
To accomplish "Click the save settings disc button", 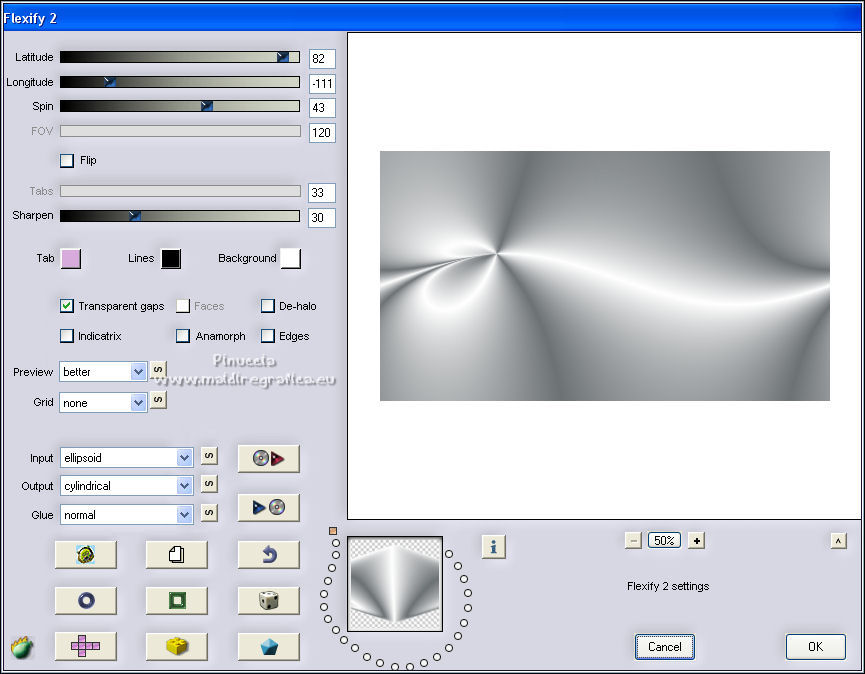I will [269, 507].
